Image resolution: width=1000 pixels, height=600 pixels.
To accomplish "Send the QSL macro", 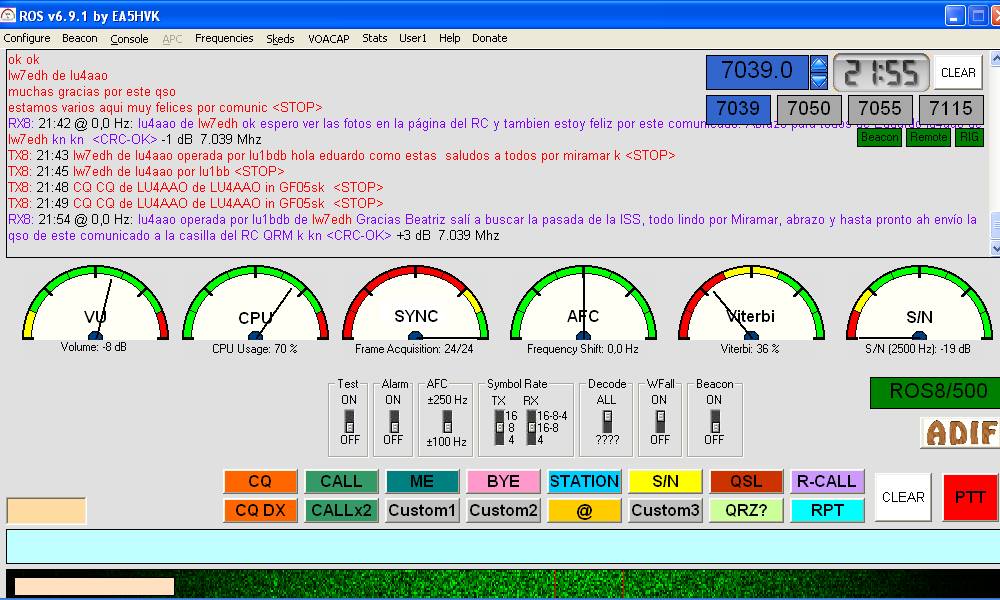I will click(x=746, y=481).
